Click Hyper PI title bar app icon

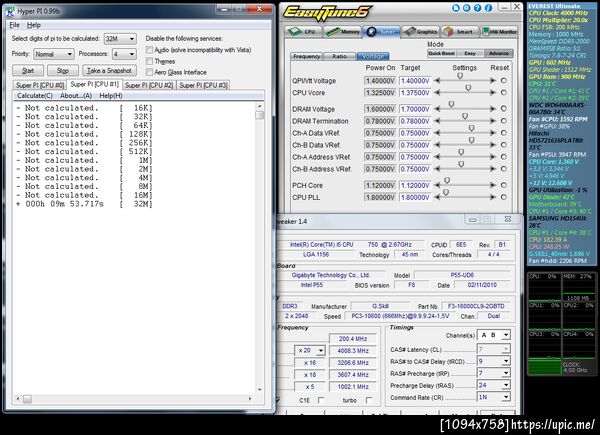click(11, 11)
